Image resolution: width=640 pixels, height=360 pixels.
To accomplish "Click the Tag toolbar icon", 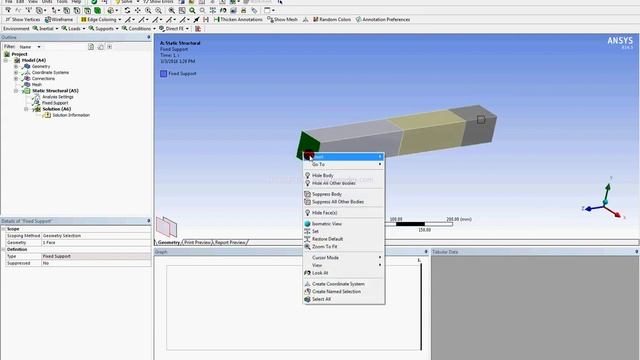I will (254, 10).
